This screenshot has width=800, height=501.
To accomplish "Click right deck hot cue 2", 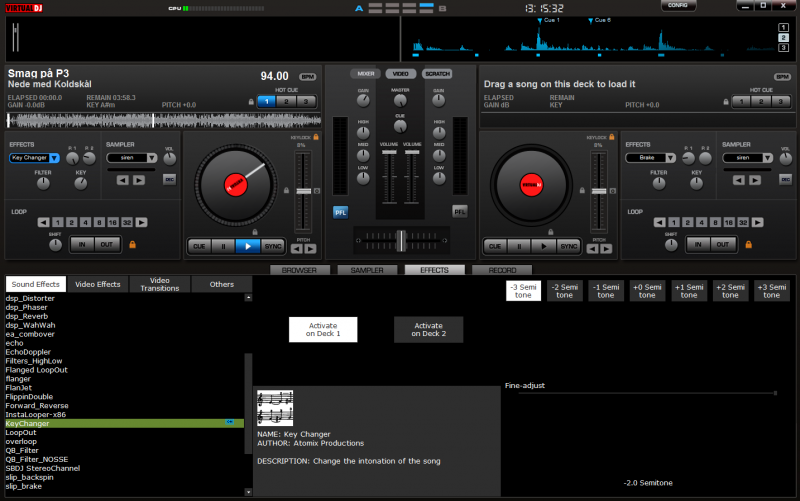I will (x=761, y=102).
